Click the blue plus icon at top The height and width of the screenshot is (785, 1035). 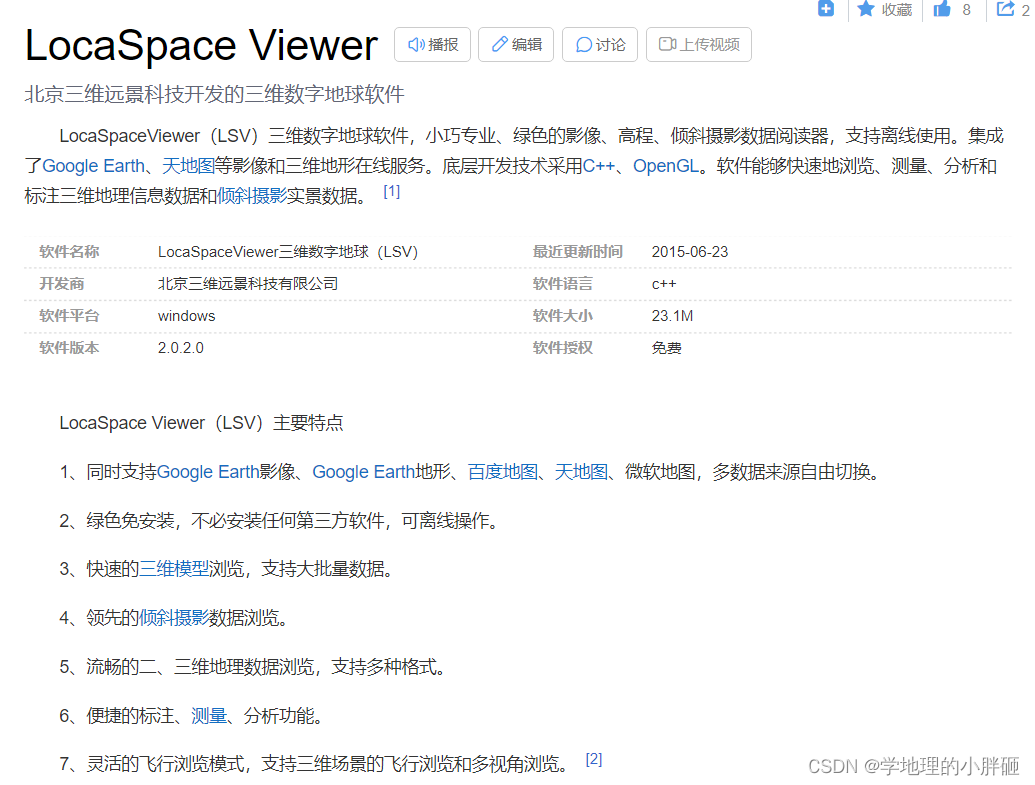(826, 9)
